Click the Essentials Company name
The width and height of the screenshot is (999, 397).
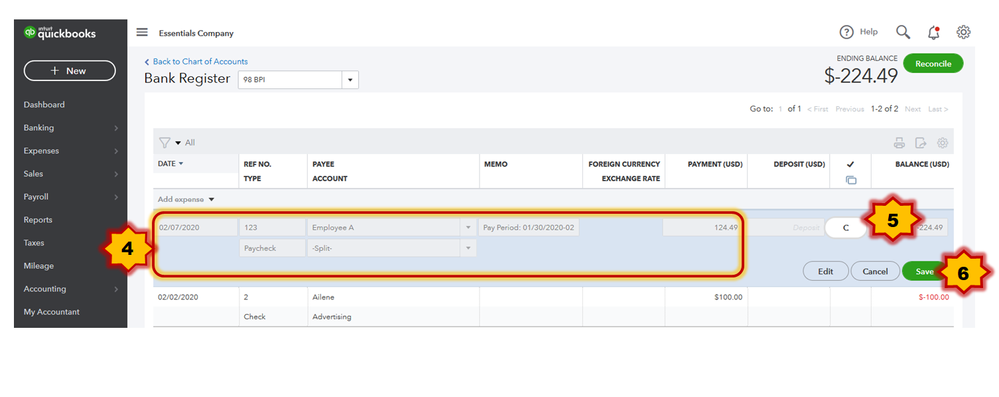point(196,33)
